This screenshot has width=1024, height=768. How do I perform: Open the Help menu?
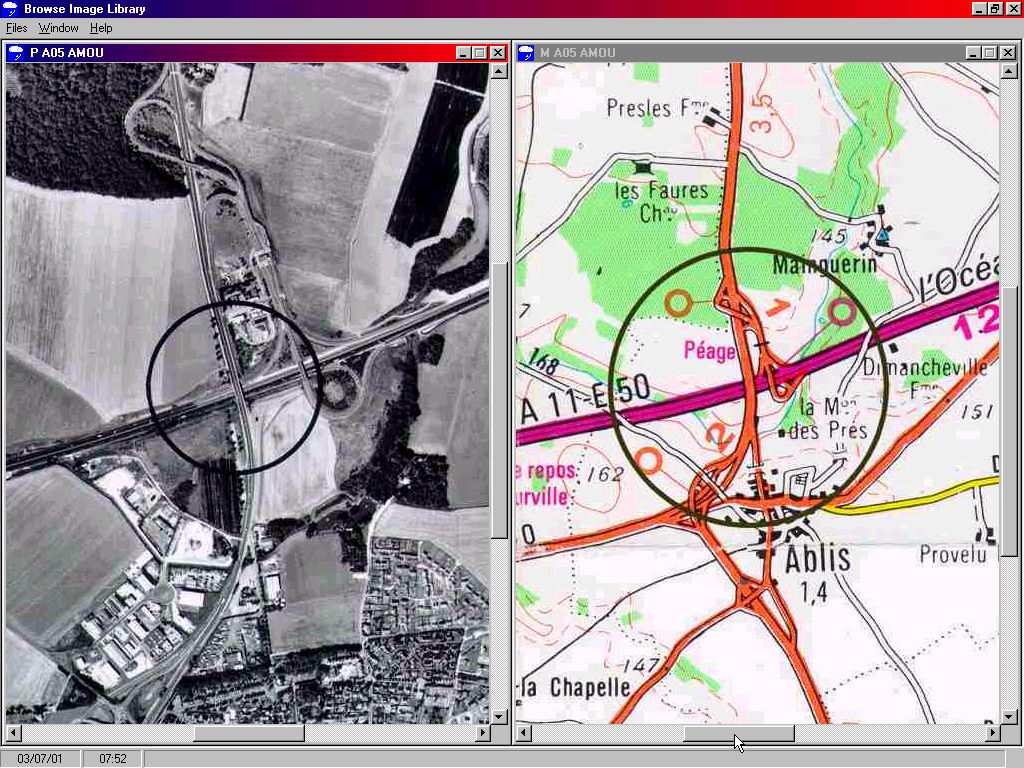(101, 28)
